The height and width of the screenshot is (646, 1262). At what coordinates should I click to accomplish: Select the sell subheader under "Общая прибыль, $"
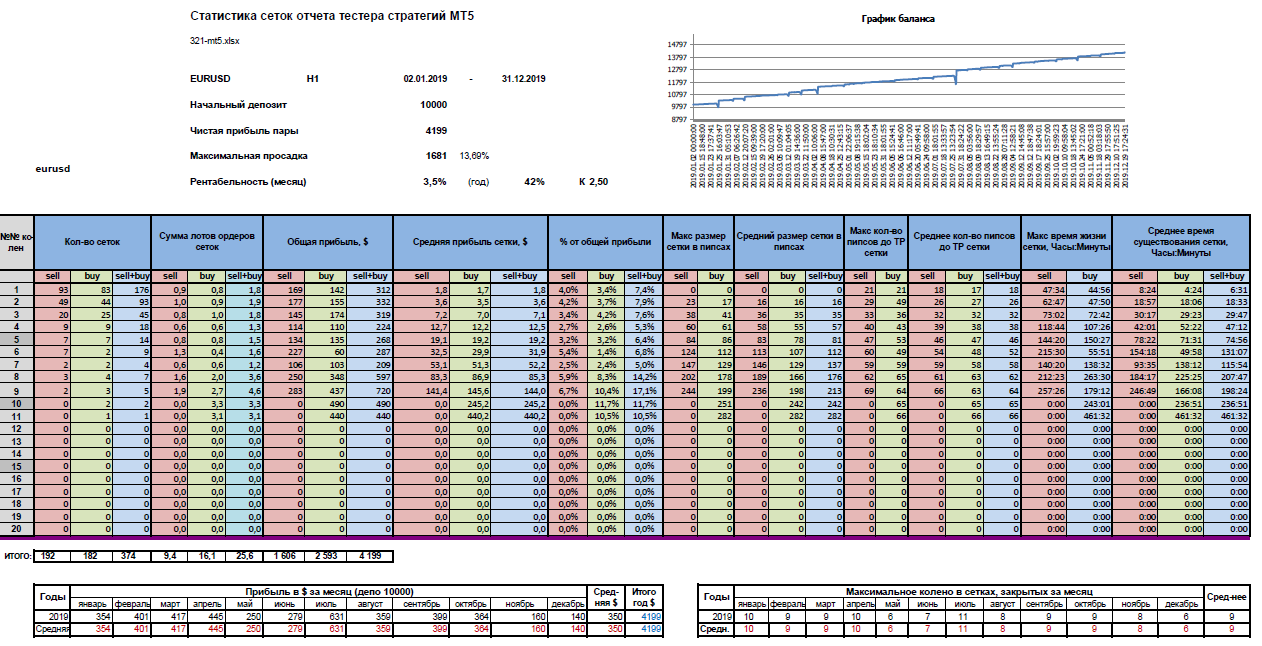(x=286, y=275)
